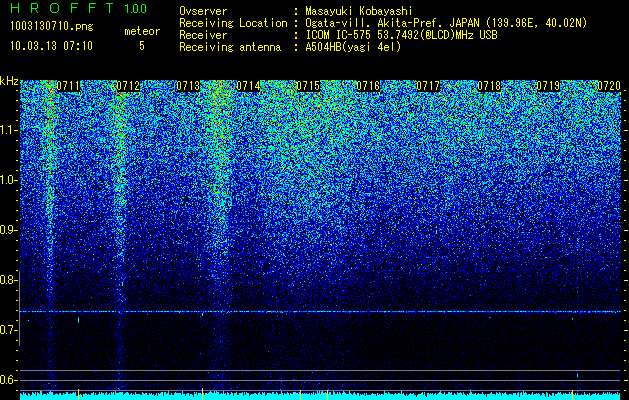Select the filename 1003130710.png

click(x=52, y=27)
